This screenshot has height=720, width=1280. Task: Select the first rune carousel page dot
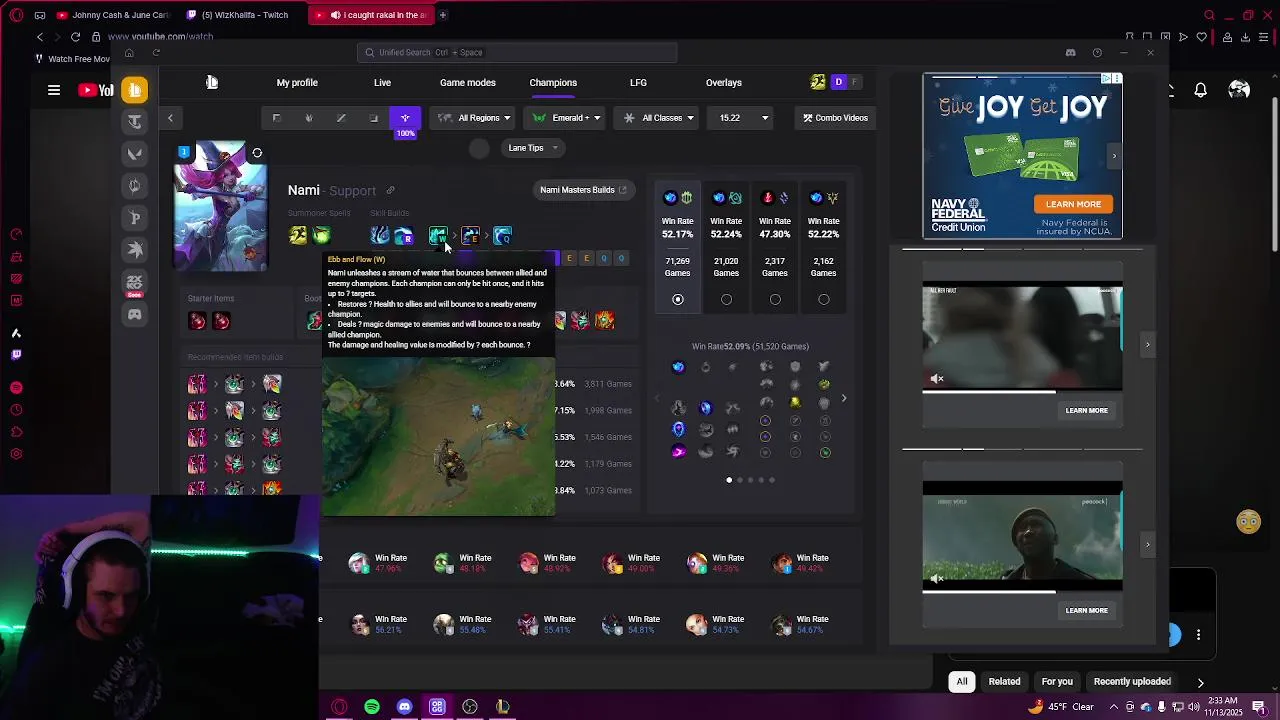coord(729,480)
